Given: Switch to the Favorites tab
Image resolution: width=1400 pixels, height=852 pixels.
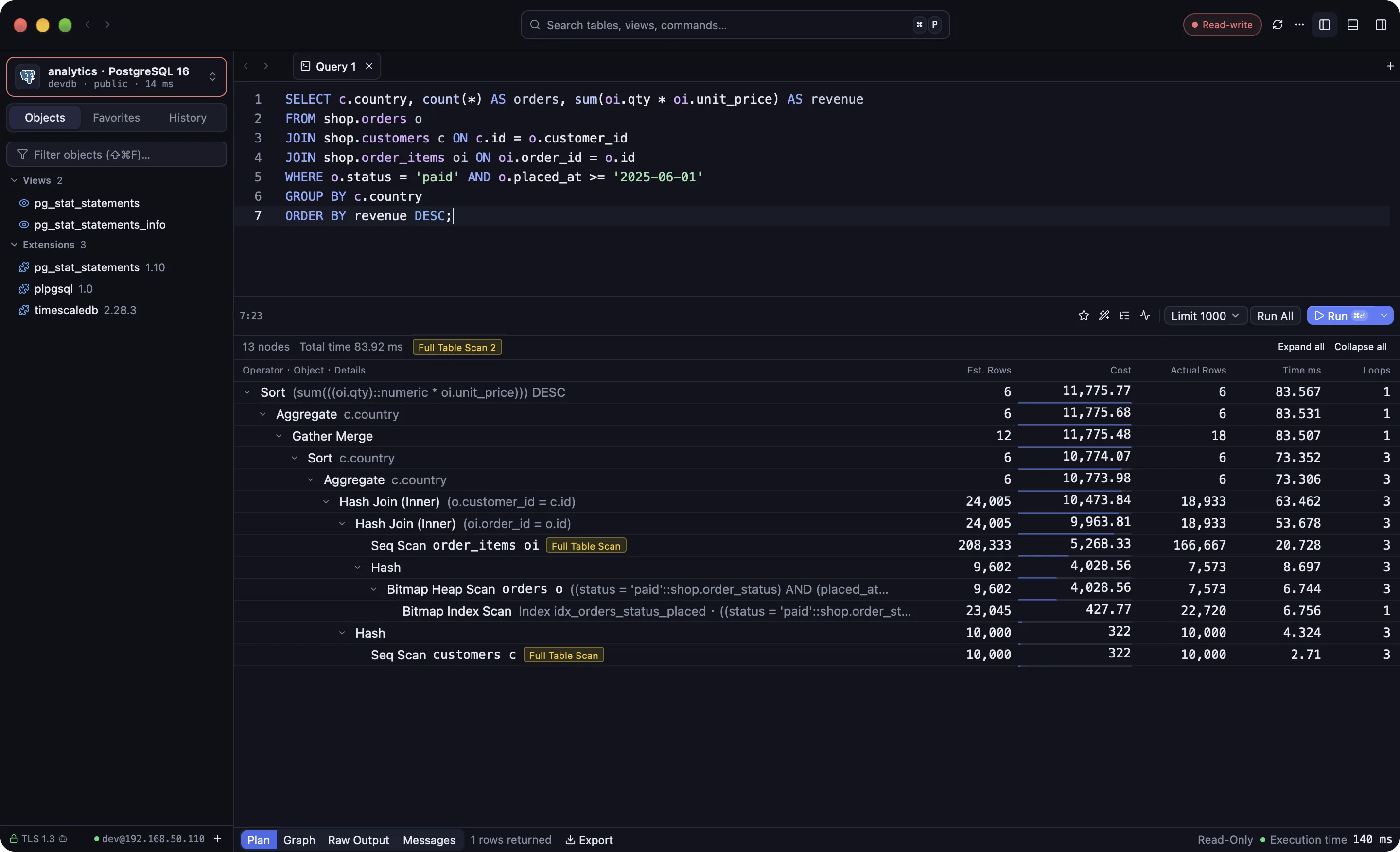Looking at the screenshot, I should 117,118.
